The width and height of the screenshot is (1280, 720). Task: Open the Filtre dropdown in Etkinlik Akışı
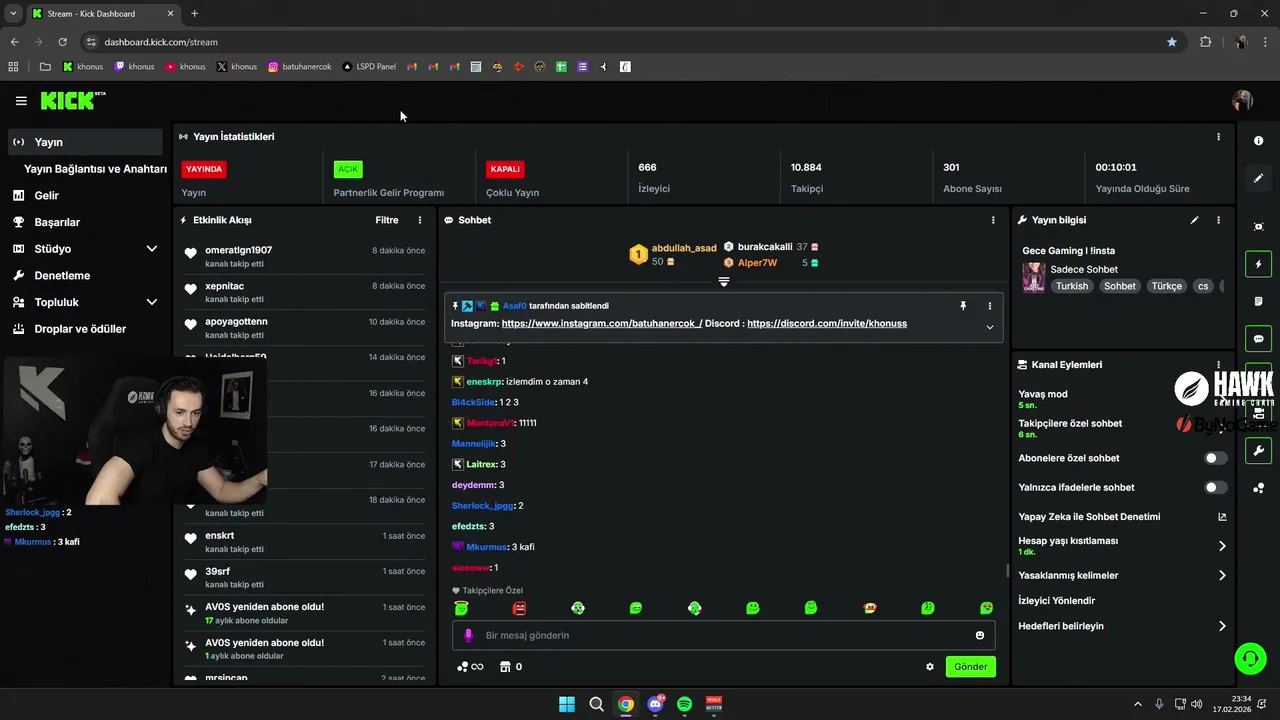click(x=387, y=220)
